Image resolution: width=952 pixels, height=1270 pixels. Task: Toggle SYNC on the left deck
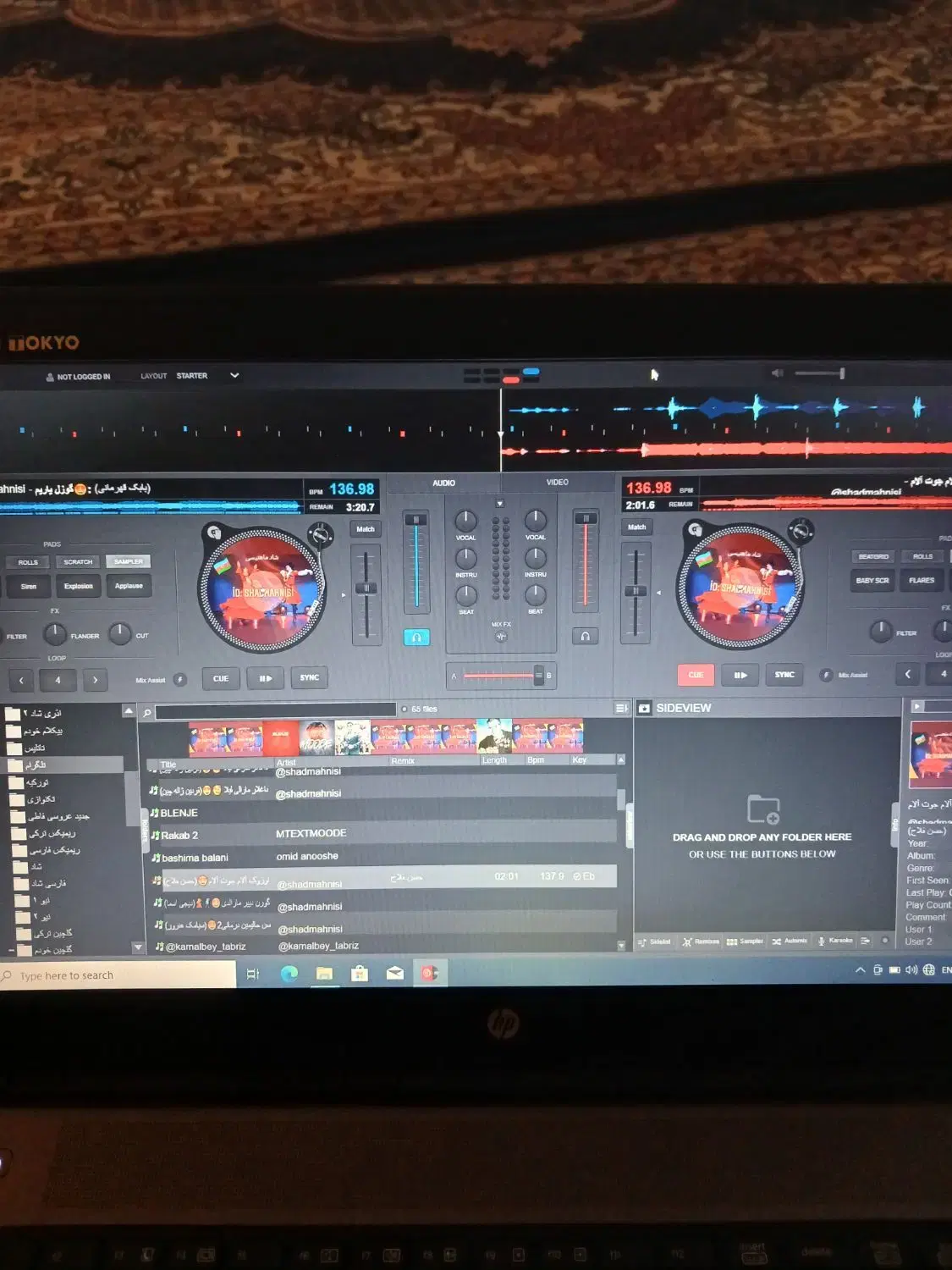[x=309, y=677]
